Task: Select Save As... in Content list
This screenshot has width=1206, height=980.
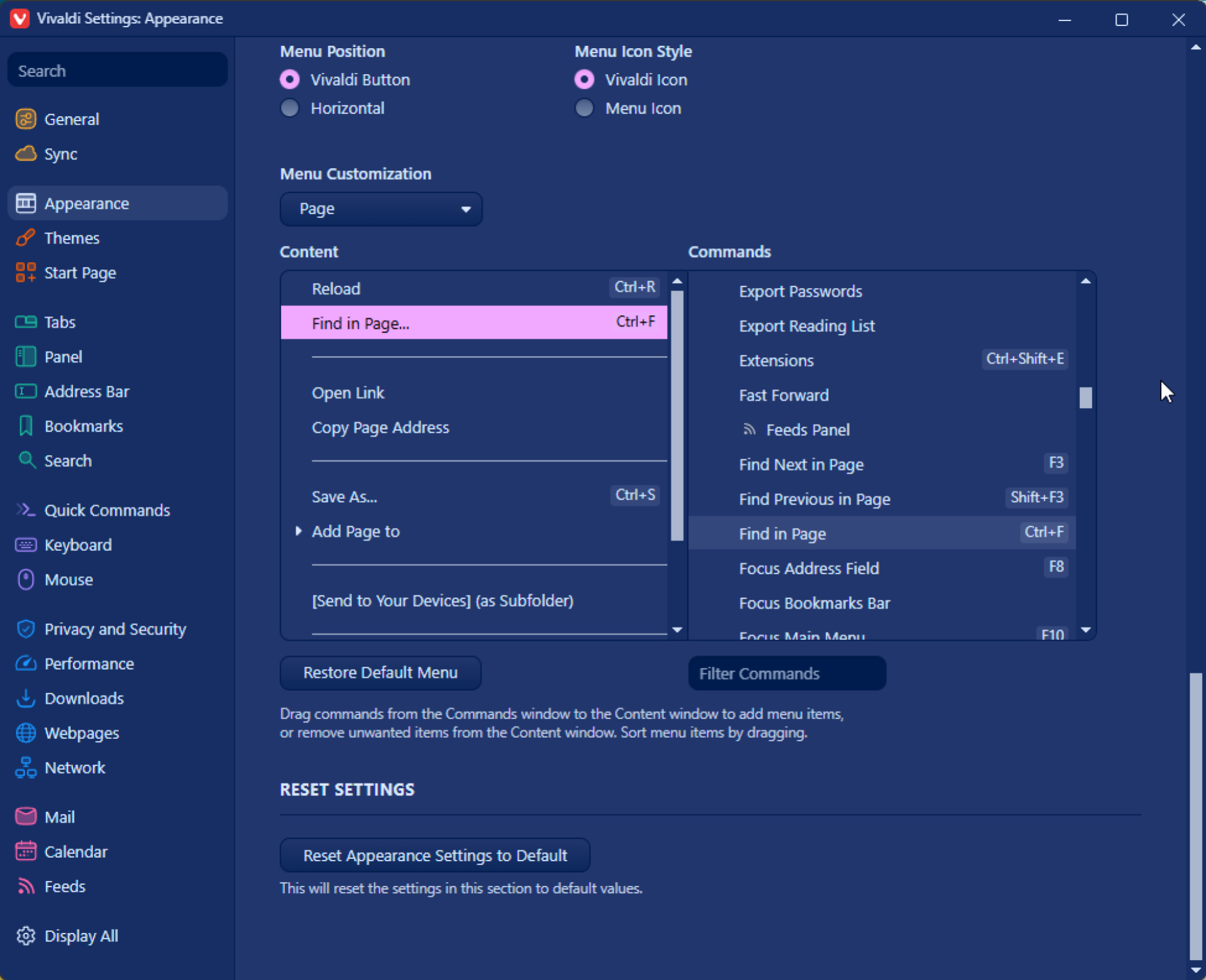Action: 474,497
